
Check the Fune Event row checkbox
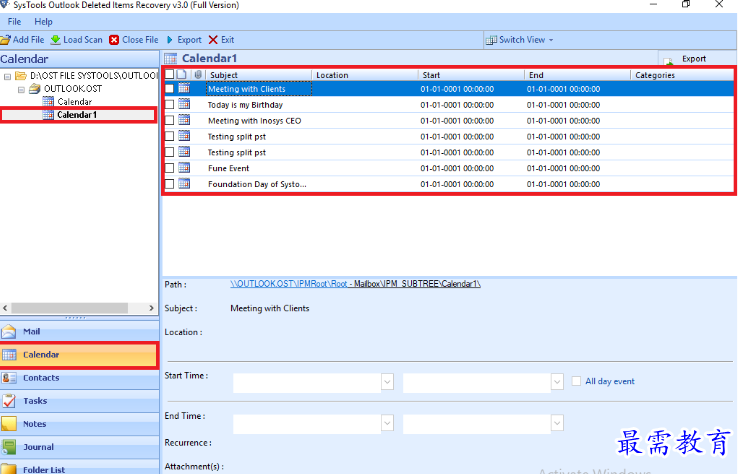pyautogui.click(x=169, y=168)
